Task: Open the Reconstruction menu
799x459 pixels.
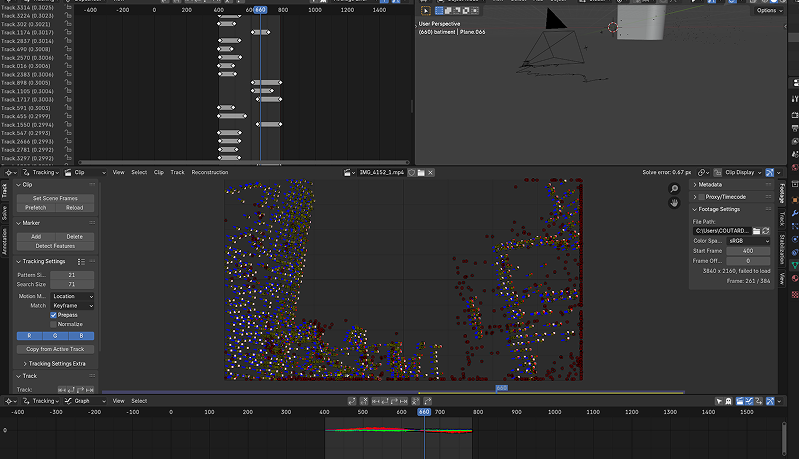Action: pyautogui.click(x=210, y=172)
